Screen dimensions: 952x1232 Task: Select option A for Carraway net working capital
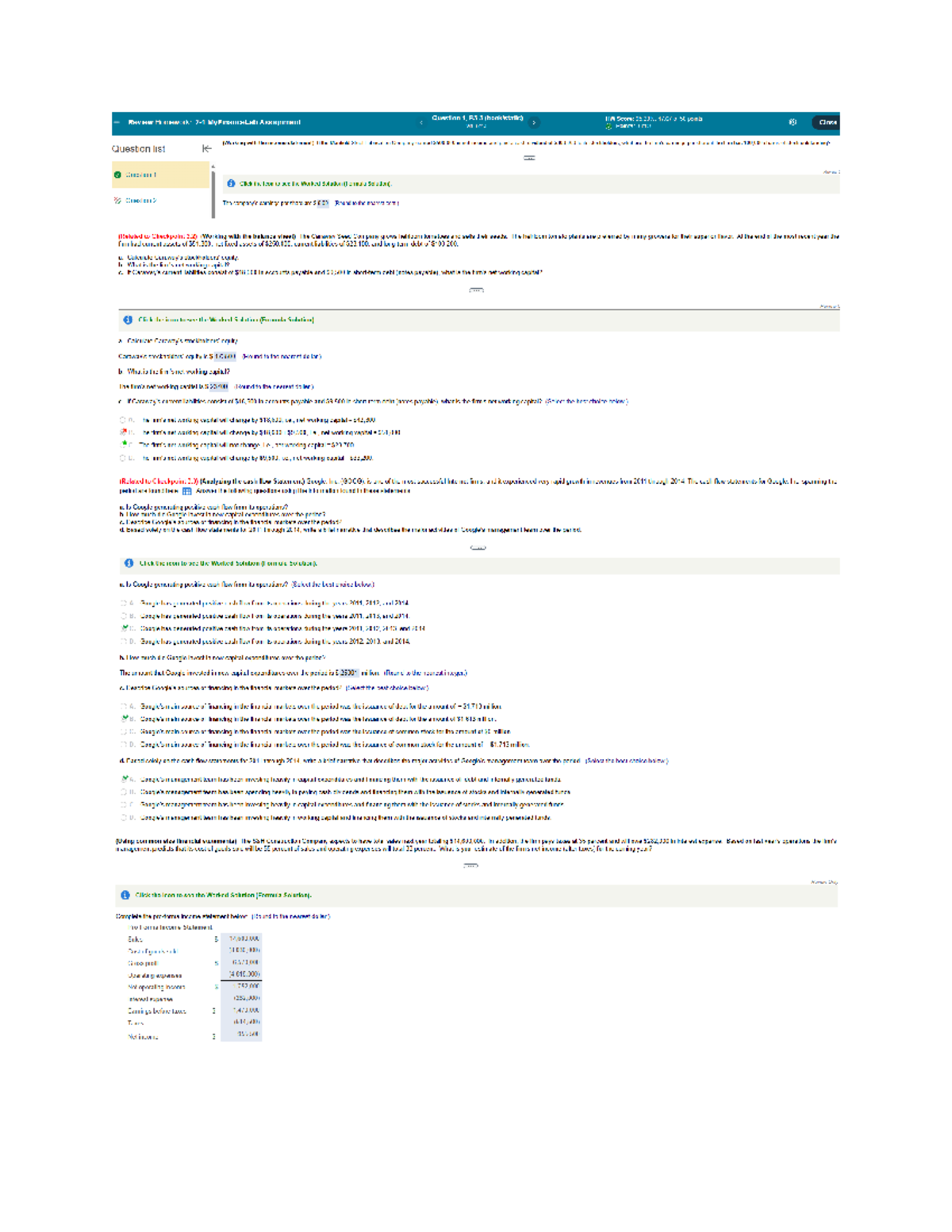tap(123, 420)
